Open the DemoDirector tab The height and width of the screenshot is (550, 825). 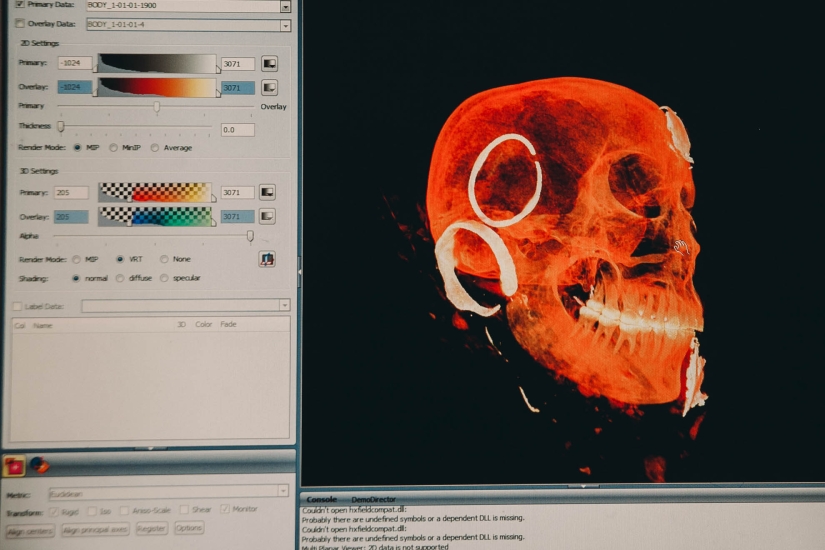[373, 499]
